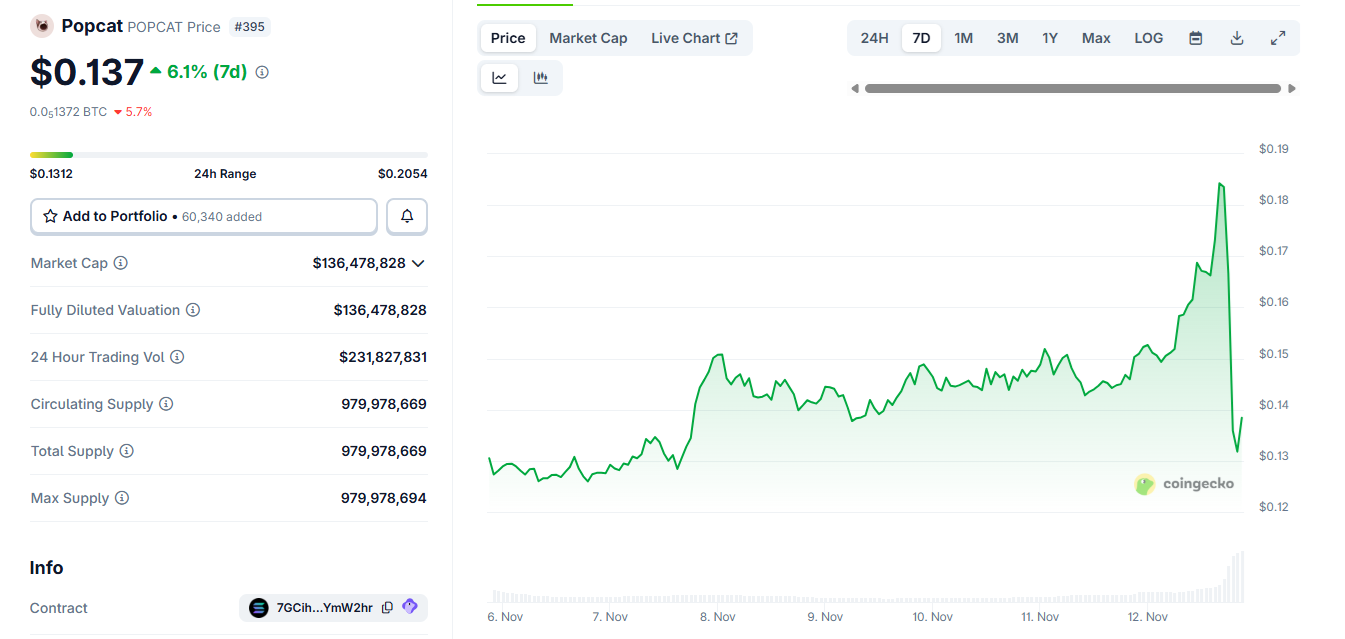Download chart data icon
This screenshot has height=639, width=1345.
click(1237, 38)
